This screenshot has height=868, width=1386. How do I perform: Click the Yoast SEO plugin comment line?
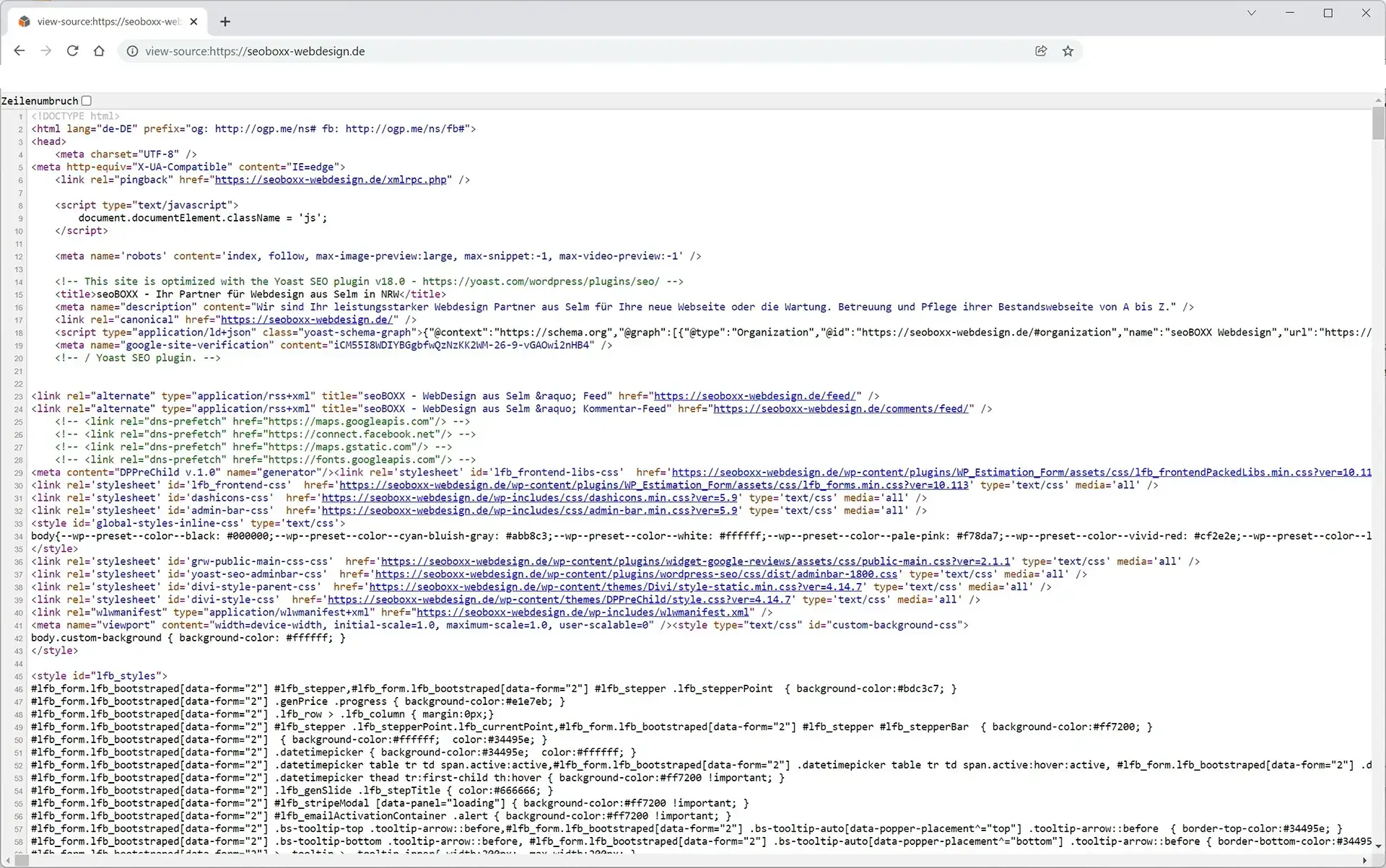[x=369, y=281]
